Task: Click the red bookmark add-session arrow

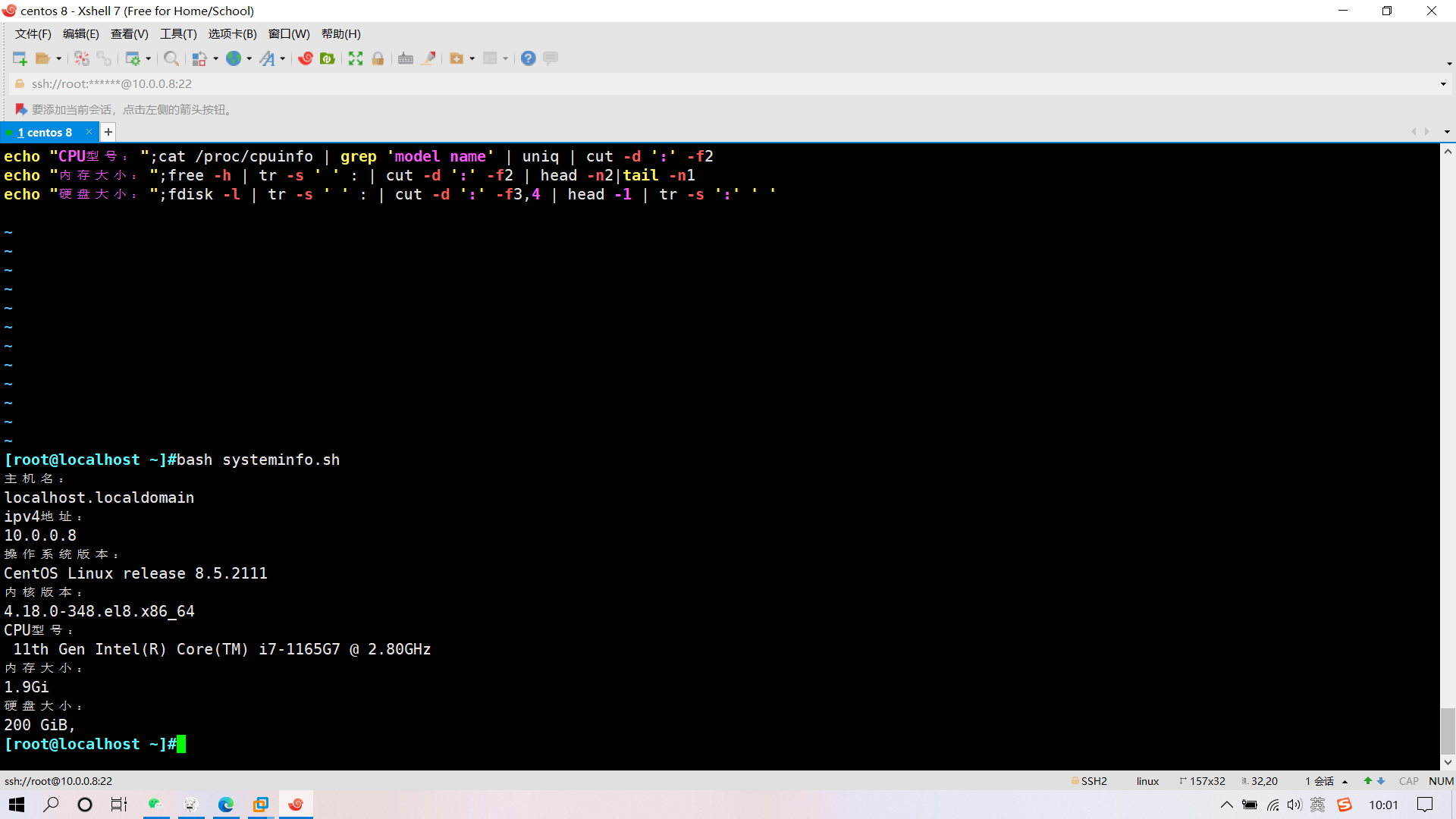Action: pos(21,109)
